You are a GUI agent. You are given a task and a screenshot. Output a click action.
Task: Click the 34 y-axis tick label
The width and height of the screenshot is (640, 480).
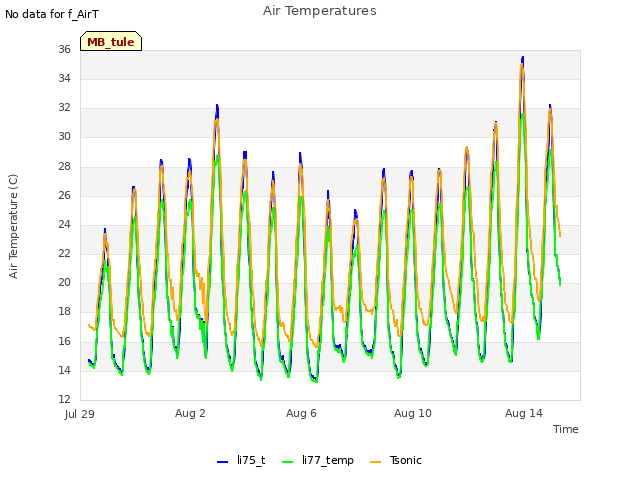pos(64,78)
